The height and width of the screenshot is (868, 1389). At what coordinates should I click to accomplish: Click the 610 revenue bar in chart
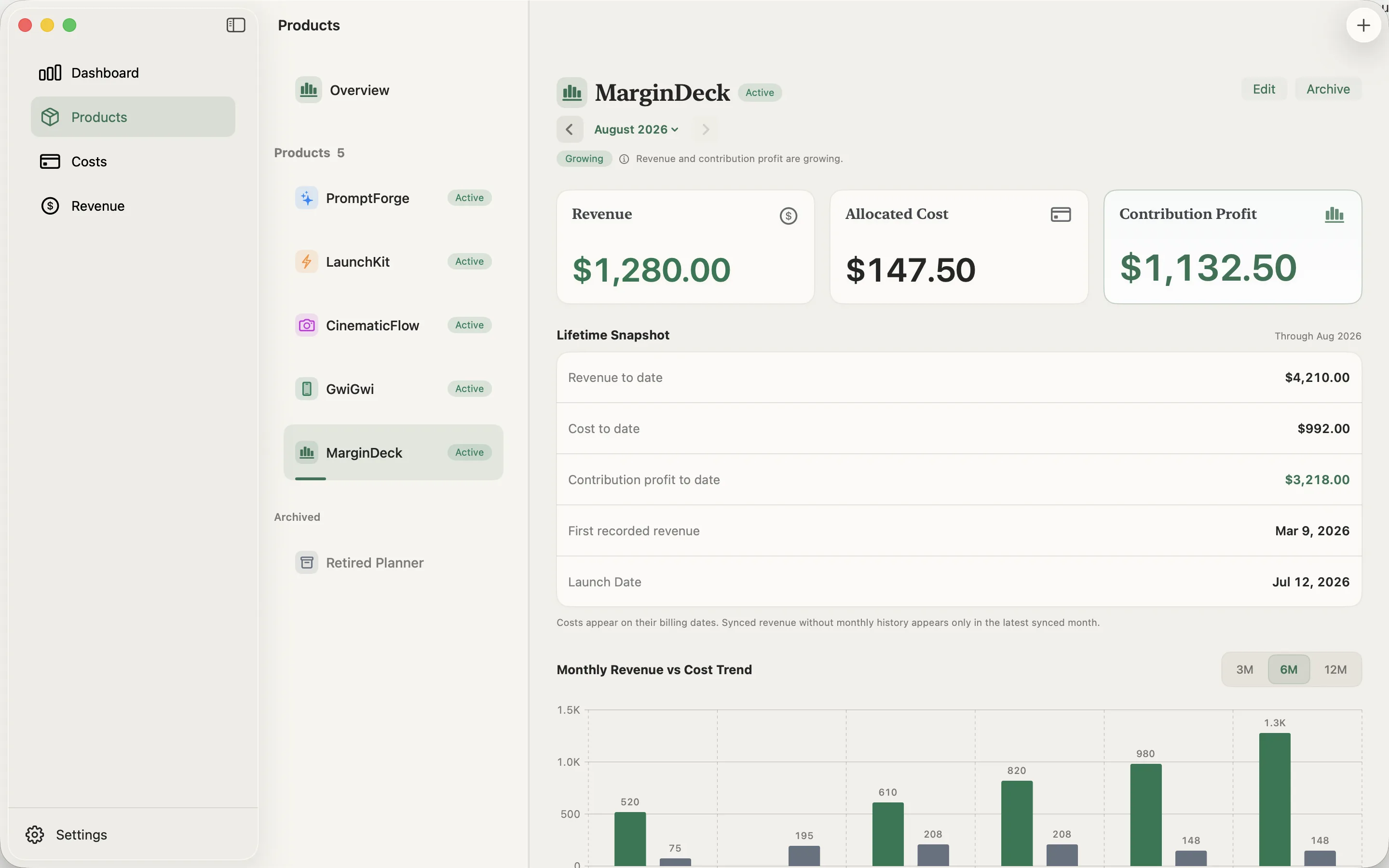coord(888,834)
